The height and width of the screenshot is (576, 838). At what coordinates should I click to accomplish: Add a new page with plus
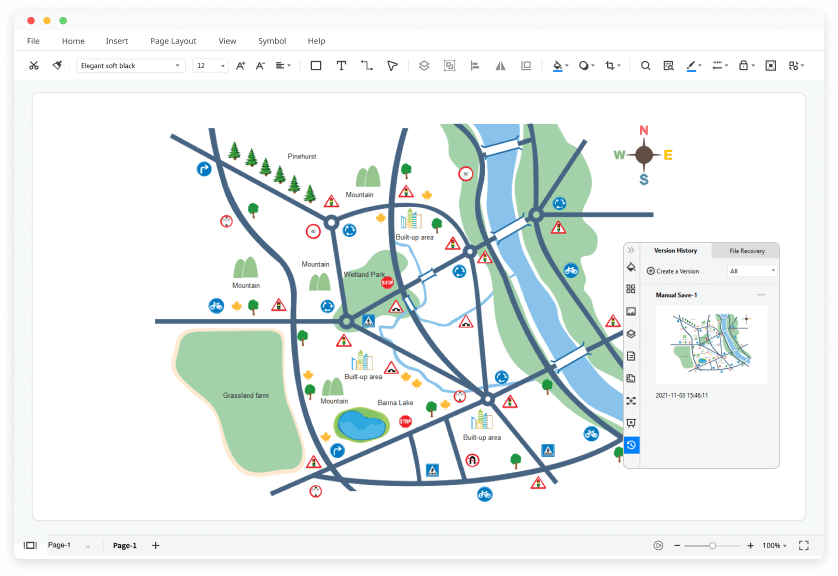coord(156,546)
